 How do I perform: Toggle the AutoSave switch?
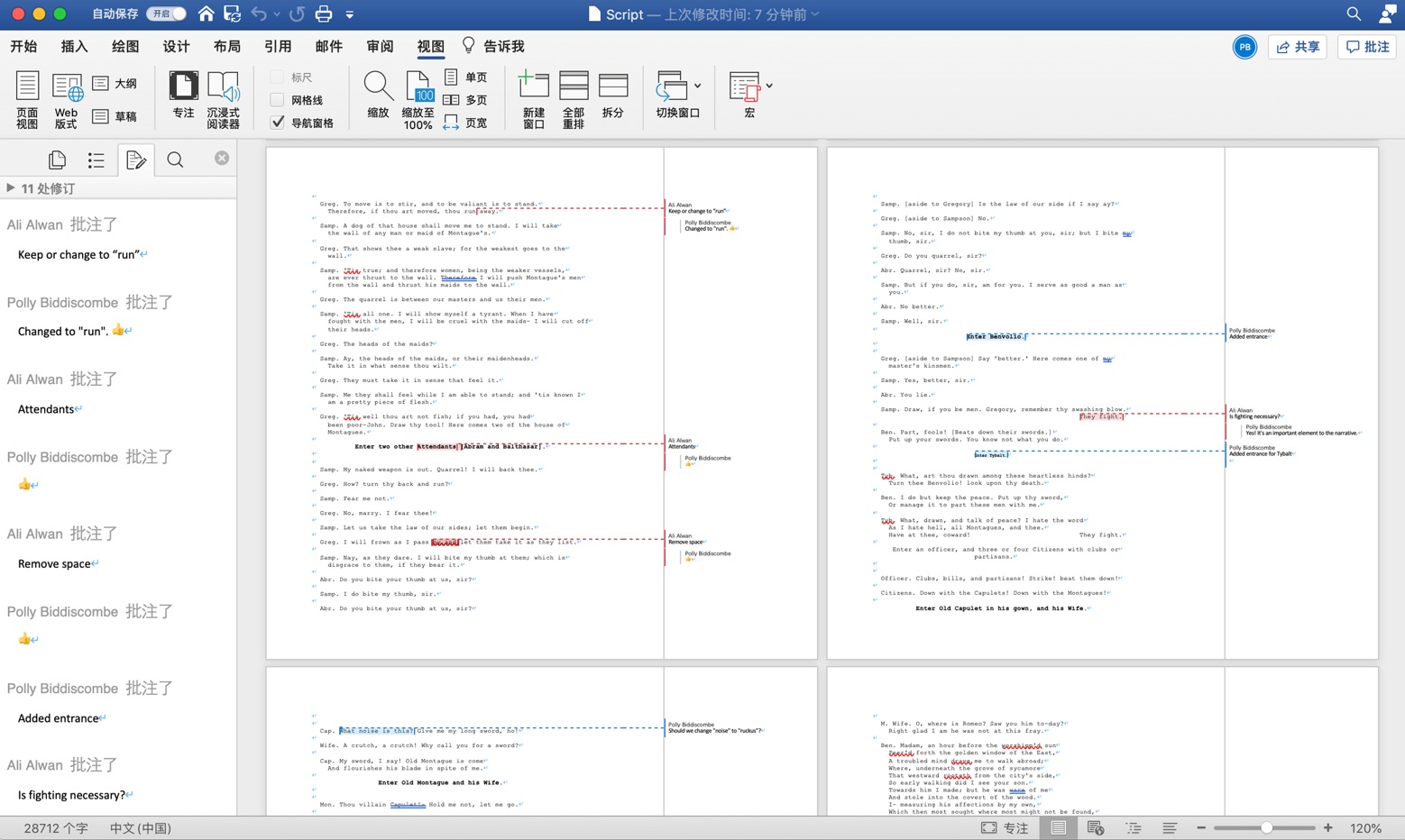point(167,14)
